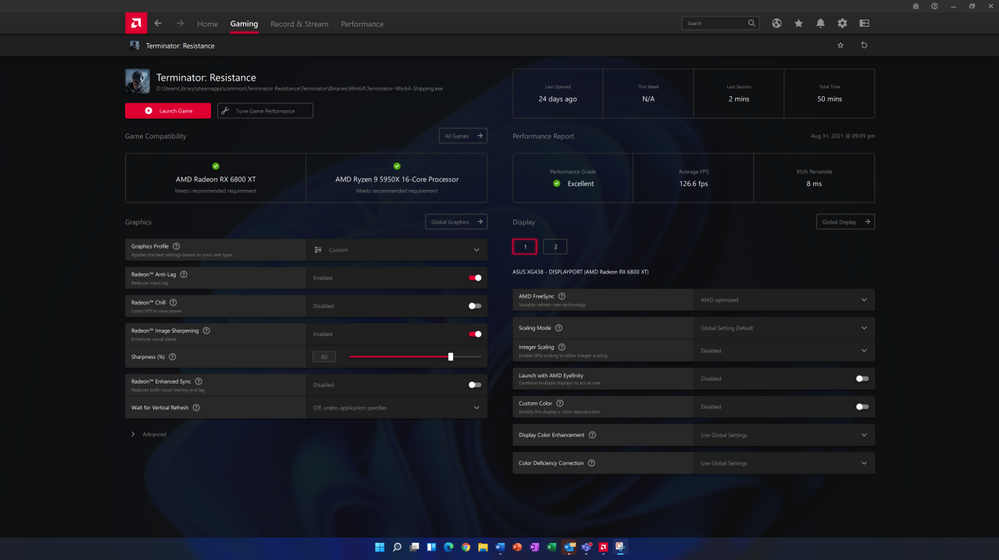This screenshot has height=560, width=999.
Task: Switch to the Home tab
Action: point(207,24)
